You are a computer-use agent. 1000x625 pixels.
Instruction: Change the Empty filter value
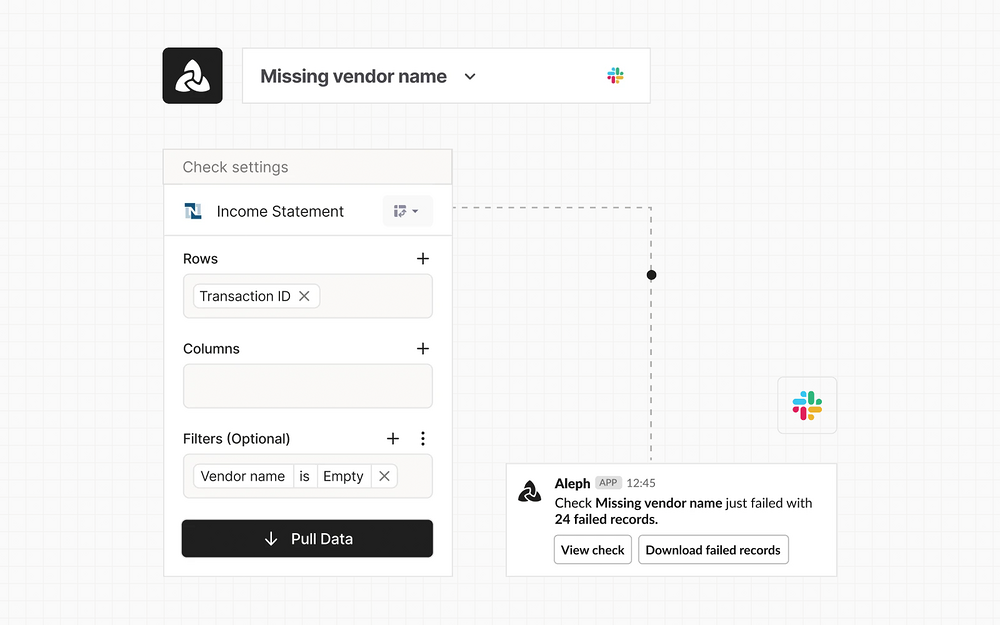(343, 476)
